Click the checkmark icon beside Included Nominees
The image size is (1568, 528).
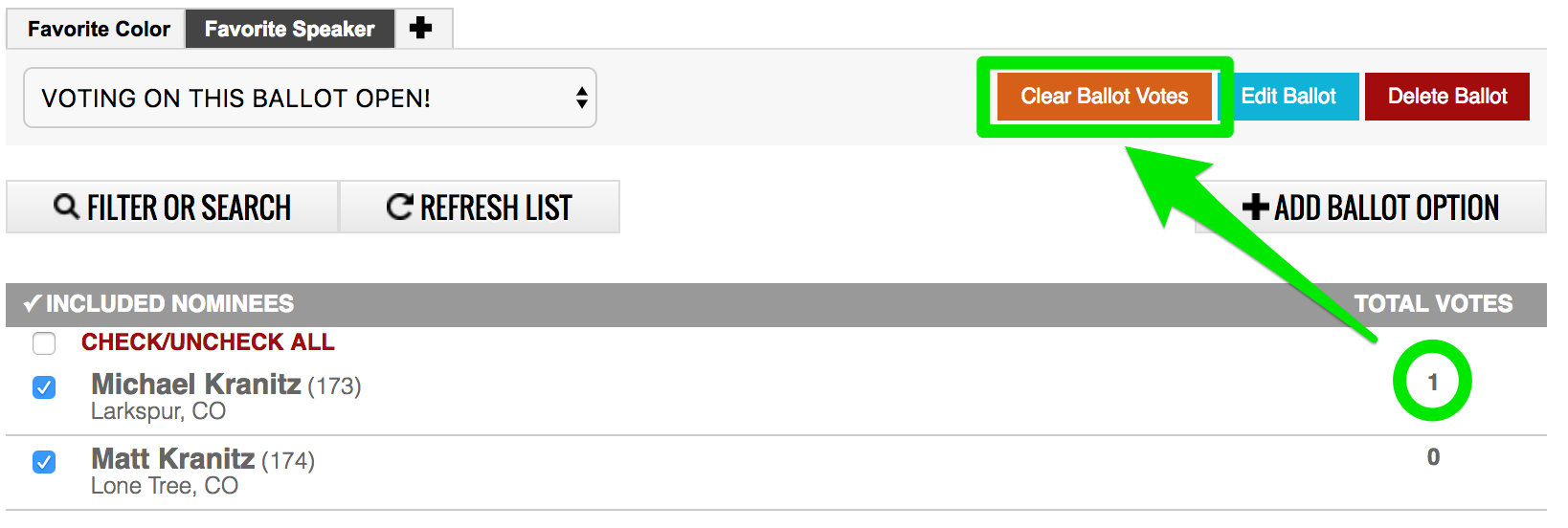point(32,303)
